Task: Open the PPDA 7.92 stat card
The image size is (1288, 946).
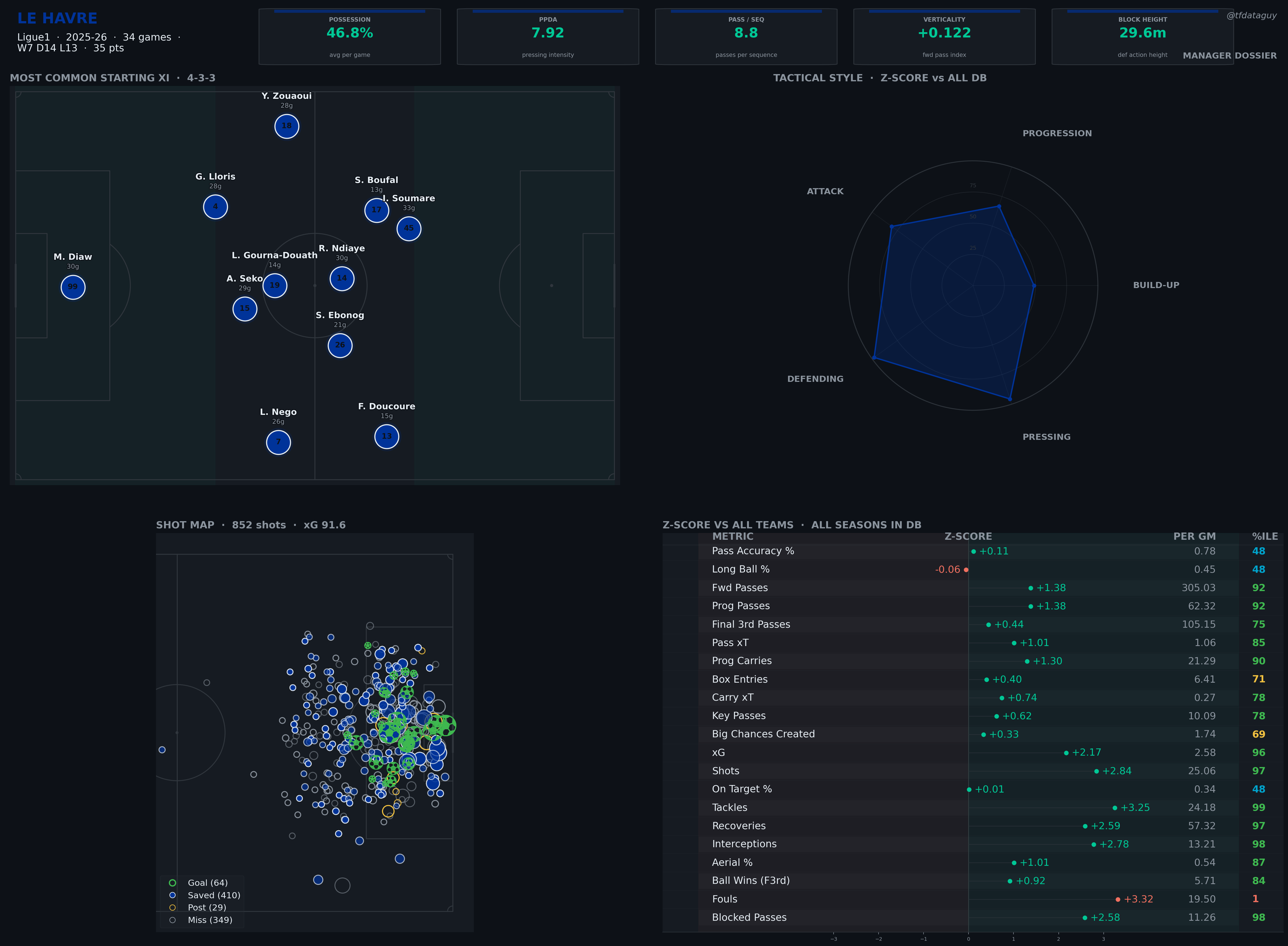Action: pyautogui.click(x=547, y=37)
